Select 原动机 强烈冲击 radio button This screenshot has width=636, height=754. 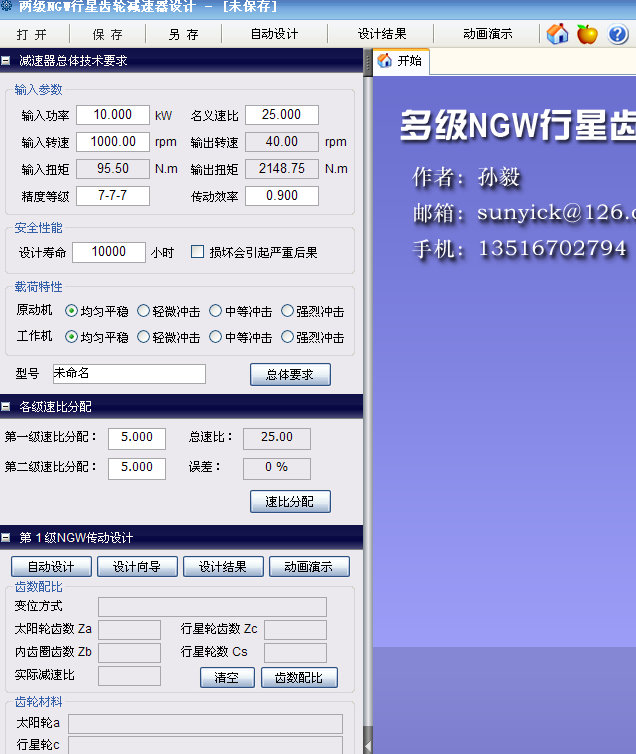(287, 311)
